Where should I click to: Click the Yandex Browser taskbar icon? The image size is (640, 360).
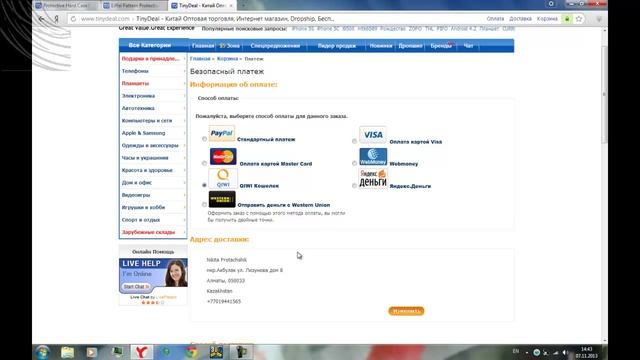pos(141,352)
